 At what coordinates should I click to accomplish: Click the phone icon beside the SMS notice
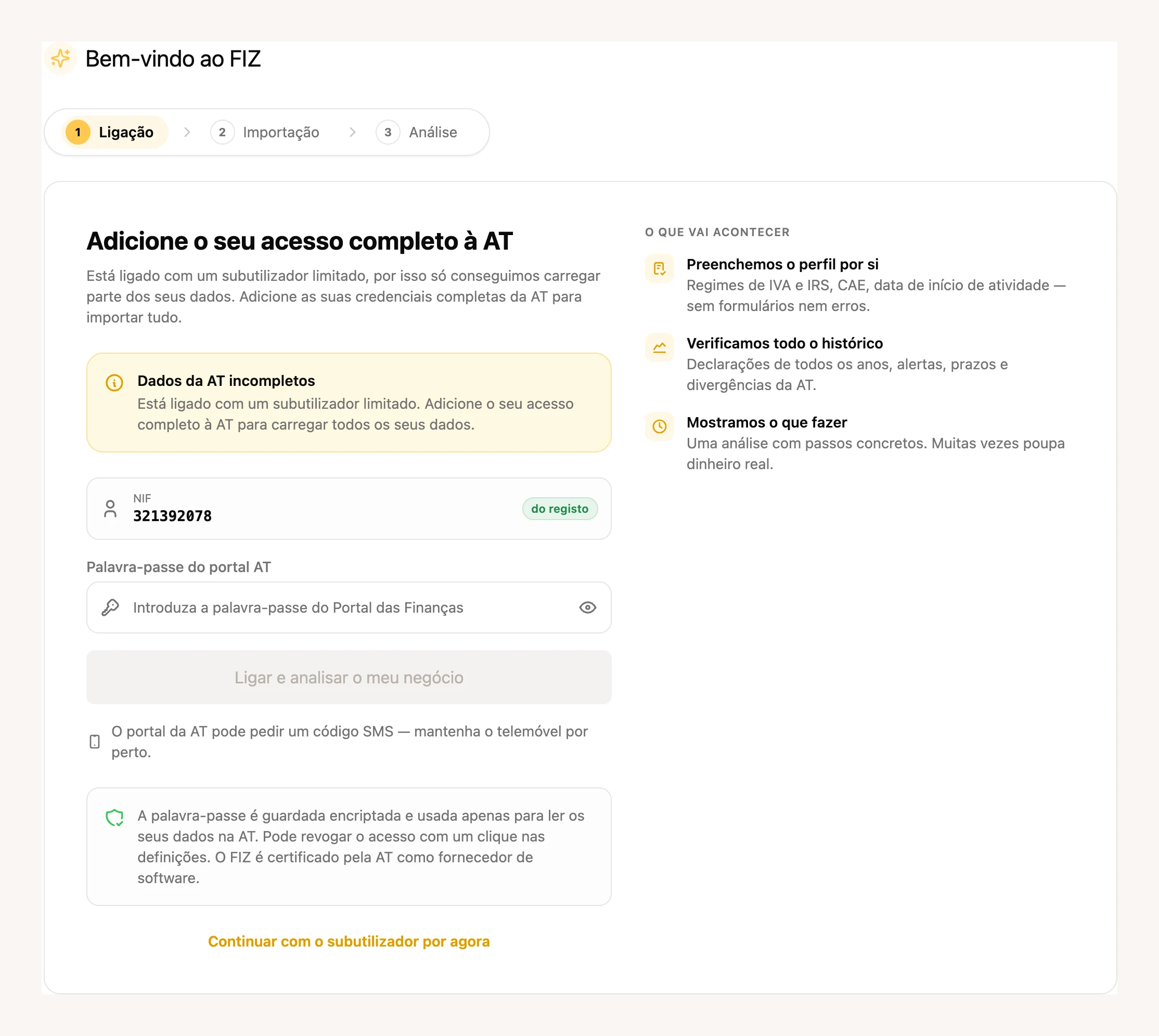tap(95, 742)
